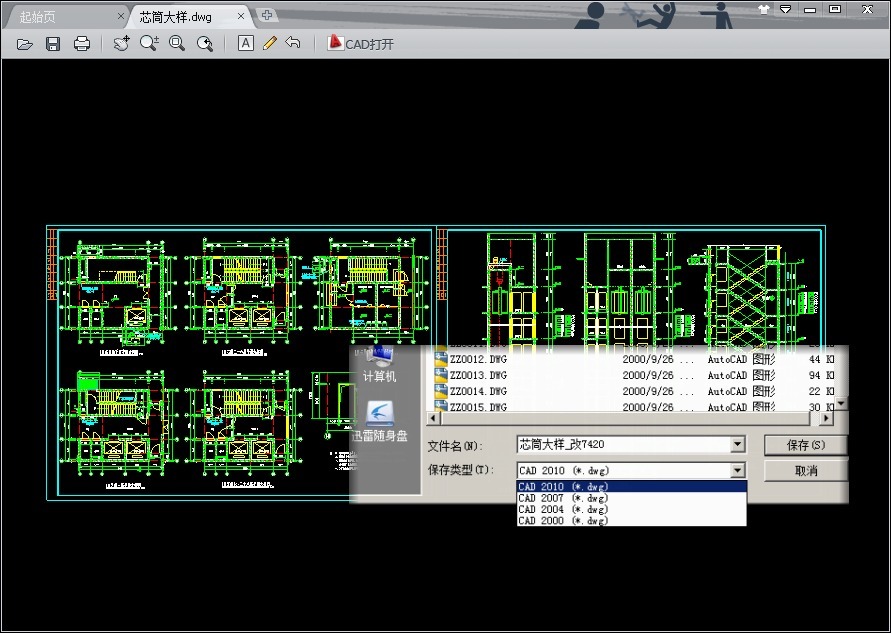Open the skin theme shirt icon
The width and height of the screenshot is (891, 633).
[764, 9]
